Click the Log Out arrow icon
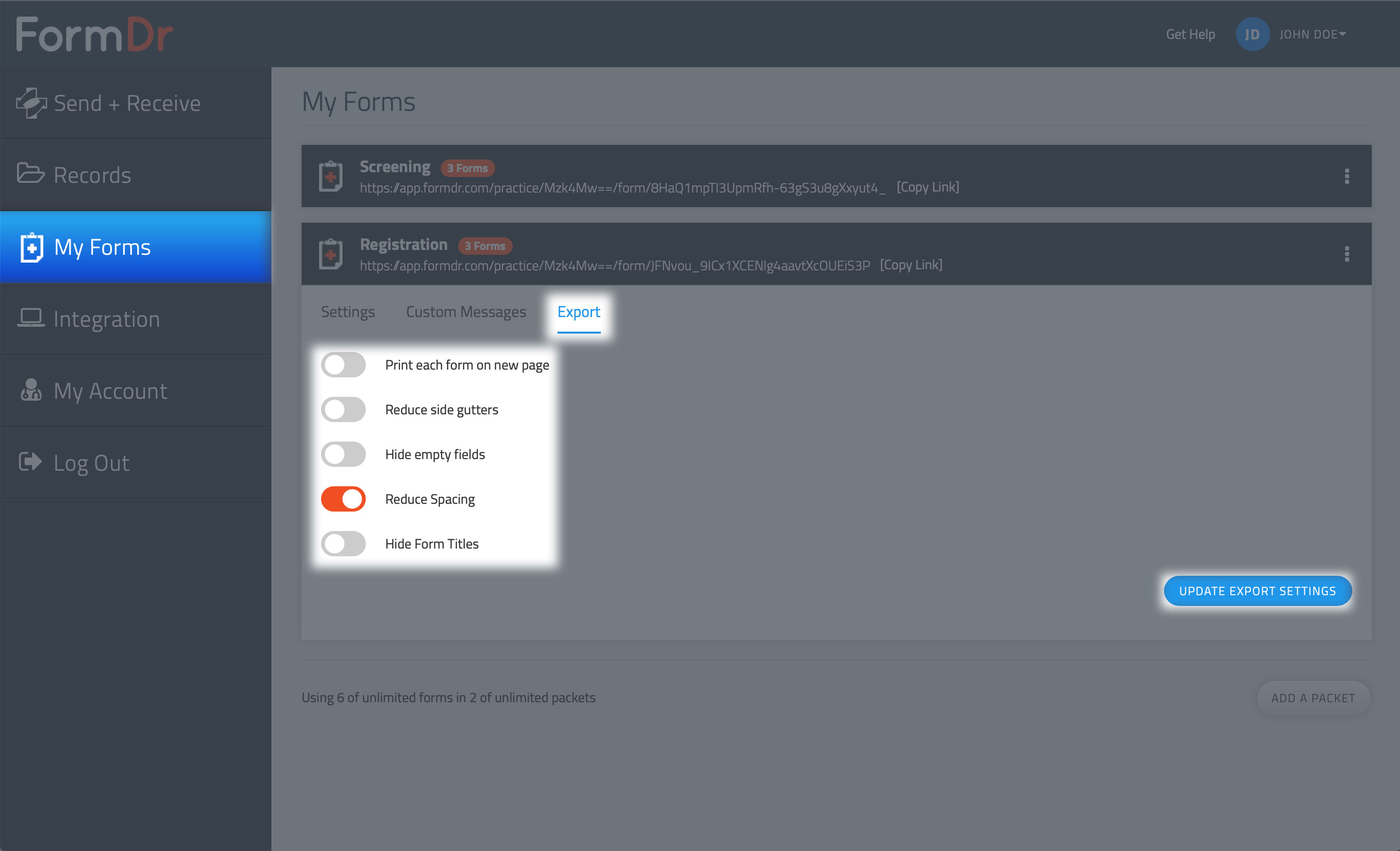The image size is (1400, 851). click(x=30, y=462)
